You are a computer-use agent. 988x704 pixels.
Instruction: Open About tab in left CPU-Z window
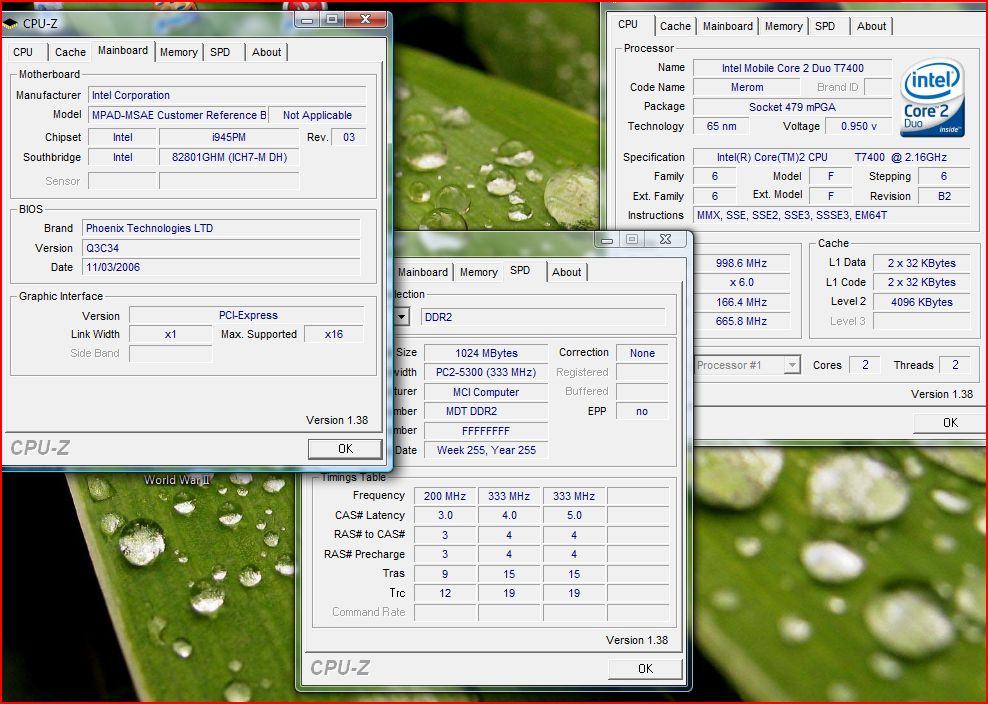pos(267,52)
